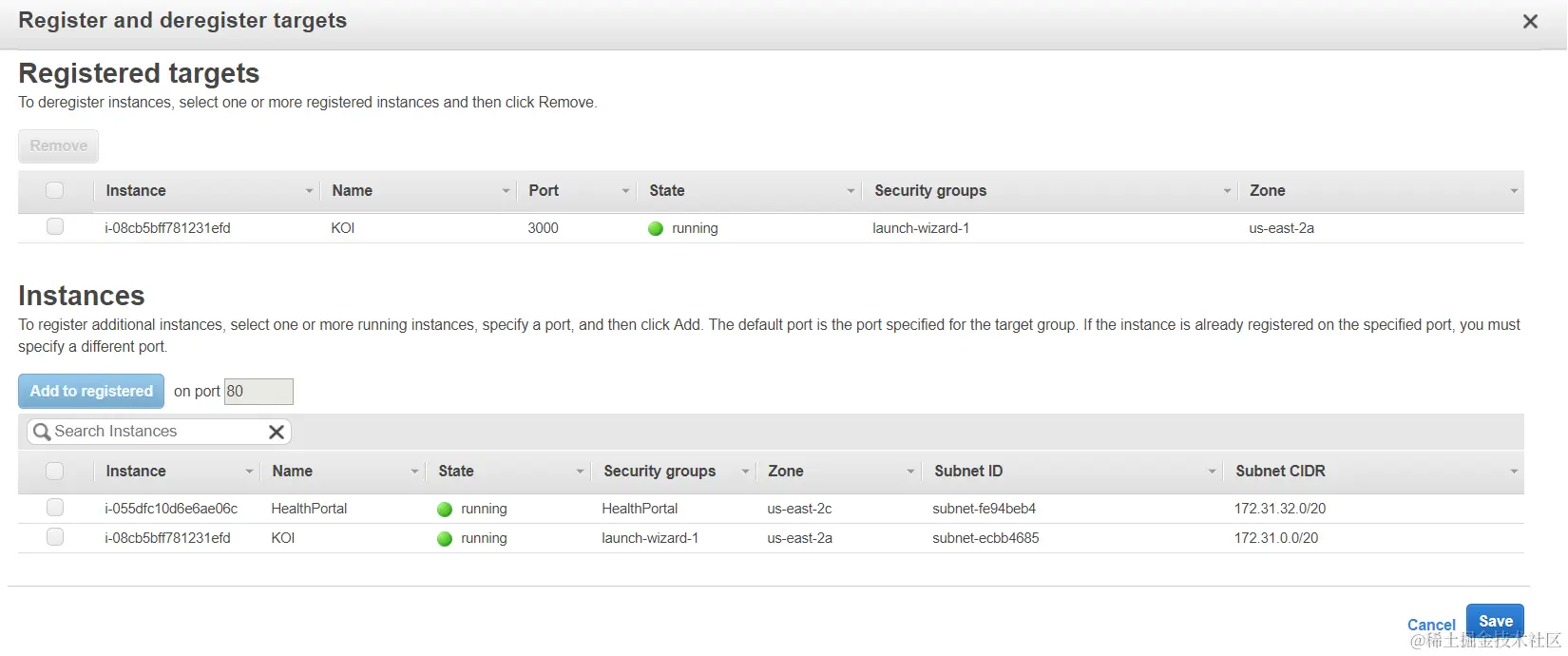The height and width of the screenshot is (656, 1568).
Task: Open Port column dropdown arrow
Action: click(625, 191)
